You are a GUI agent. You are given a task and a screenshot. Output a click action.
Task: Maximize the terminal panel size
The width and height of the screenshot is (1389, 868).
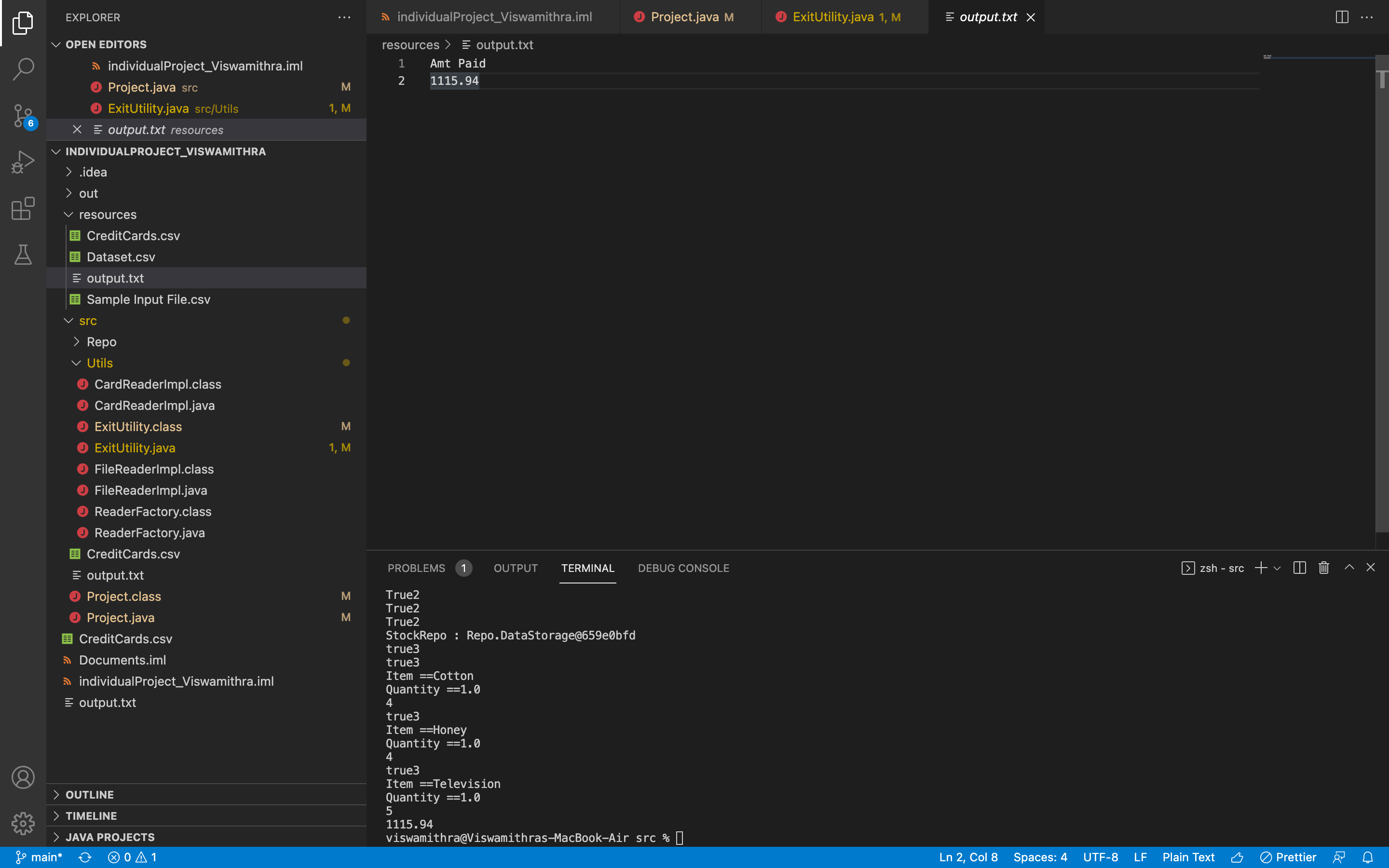point(1349,567)
